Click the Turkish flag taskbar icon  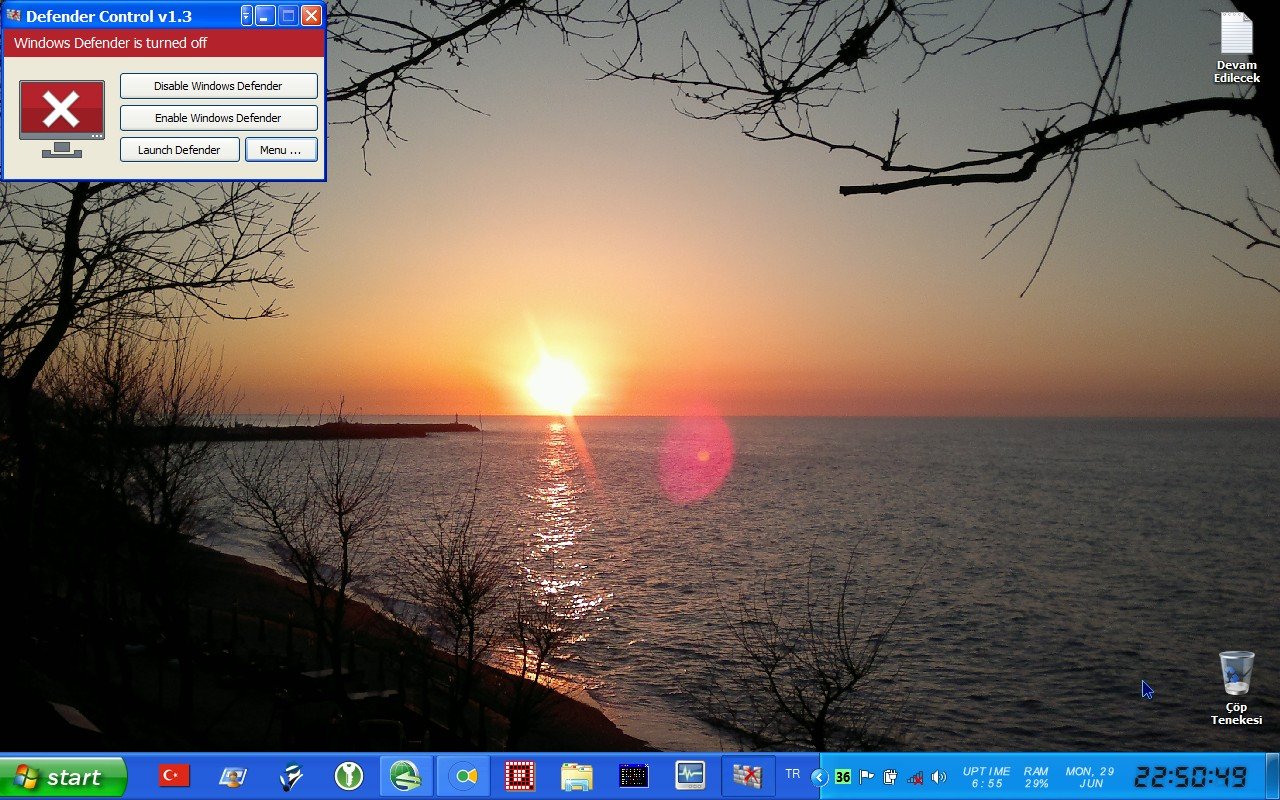174,775
